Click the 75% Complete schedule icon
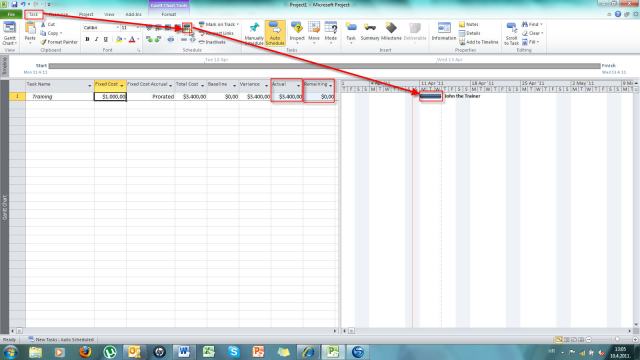Viewport: 640px width, 360px height. (178, 28)
